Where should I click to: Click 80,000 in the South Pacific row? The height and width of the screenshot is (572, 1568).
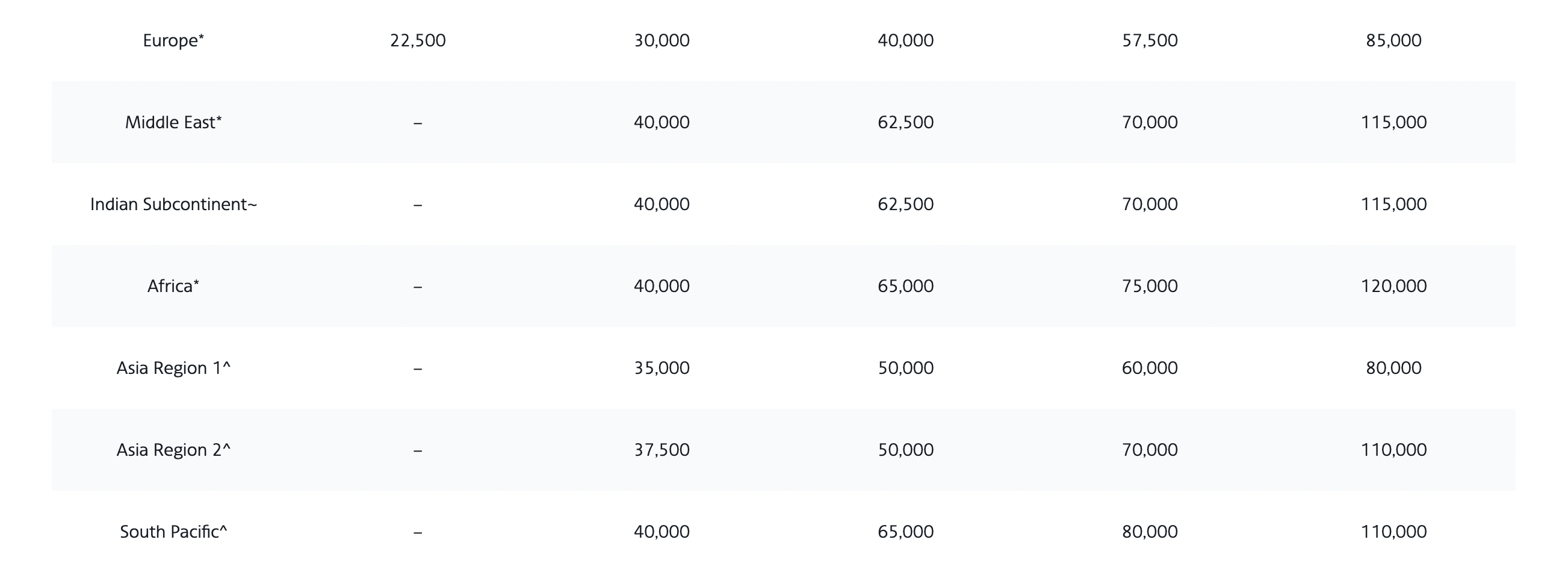click(x=1149, y=532)
